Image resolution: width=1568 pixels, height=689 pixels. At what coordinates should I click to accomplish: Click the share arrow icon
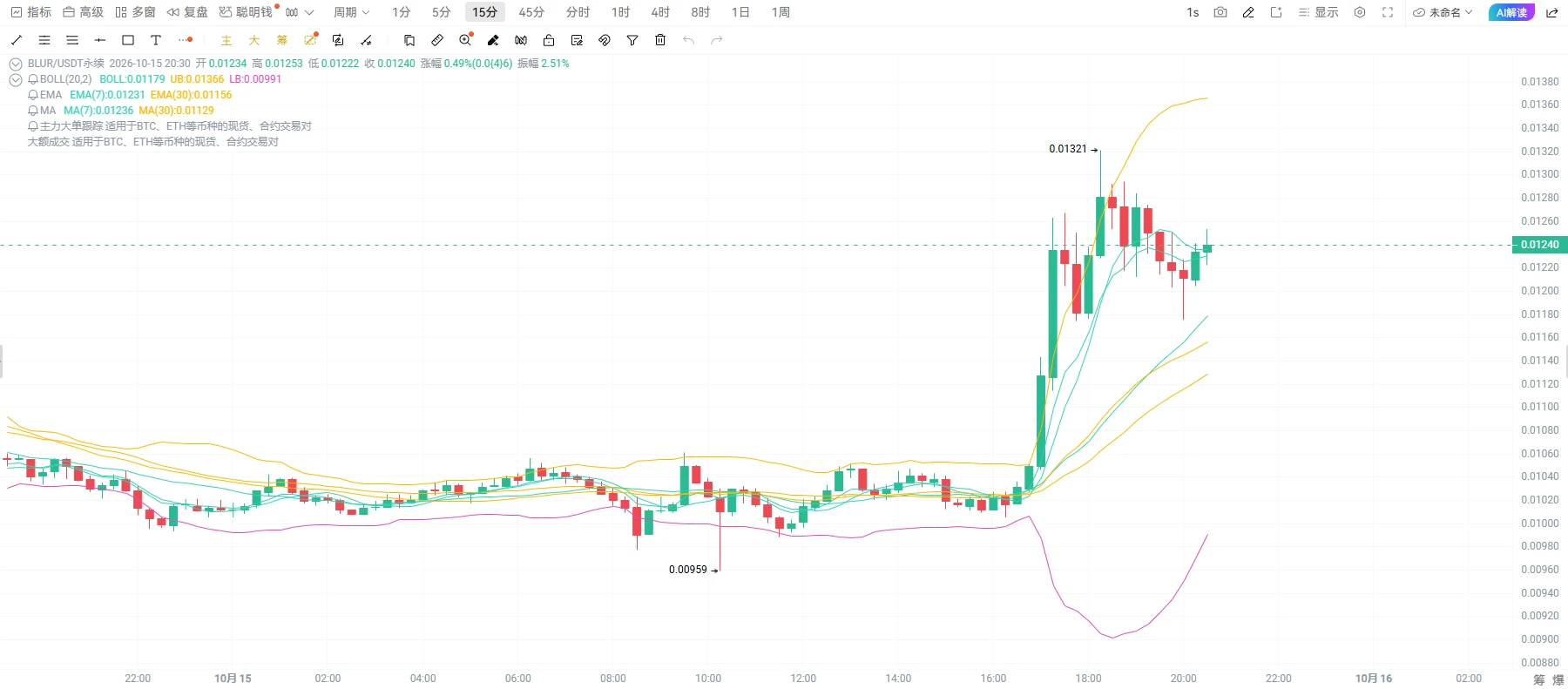coord(1552,12)
